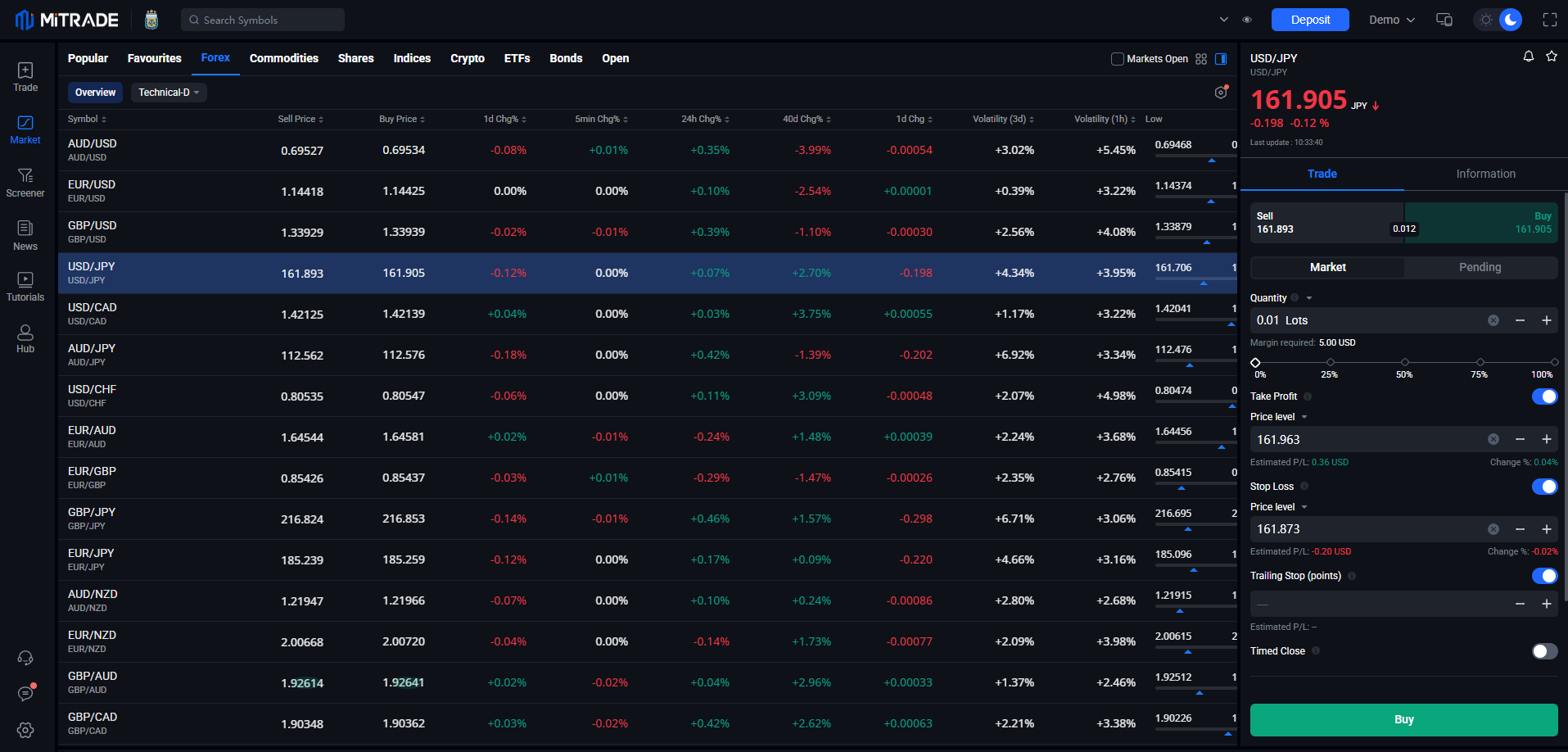Image resolution: width=1568 pixels, height=752 pixels.
Task: Click the Deposit button
Action: point(1310,20)
